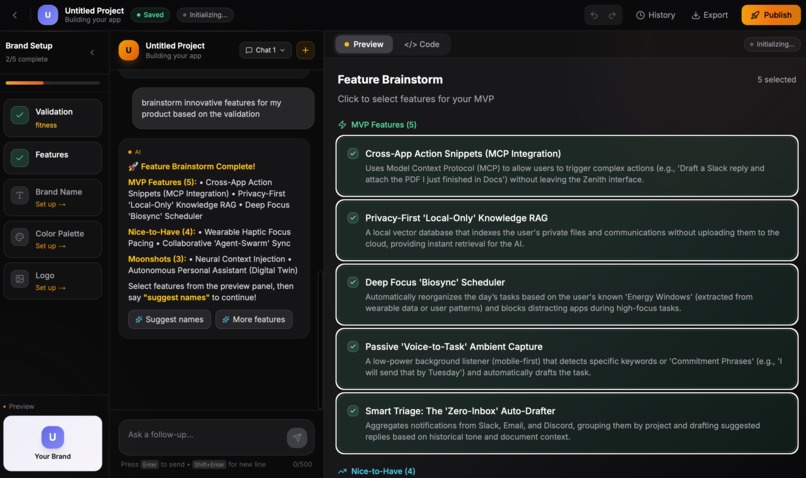Click the Initializing badge in preview panel

[772, 44]
